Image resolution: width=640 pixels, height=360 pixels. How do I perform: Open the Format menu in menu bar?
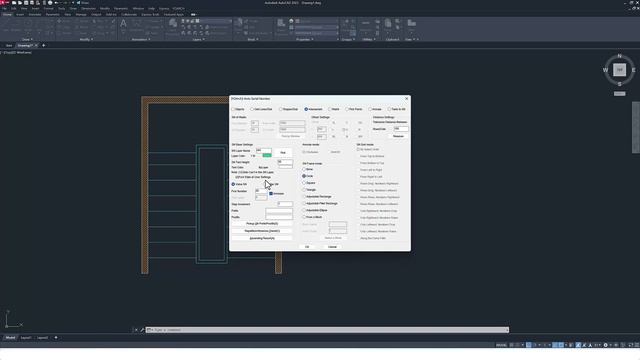(x=48, y=8)
